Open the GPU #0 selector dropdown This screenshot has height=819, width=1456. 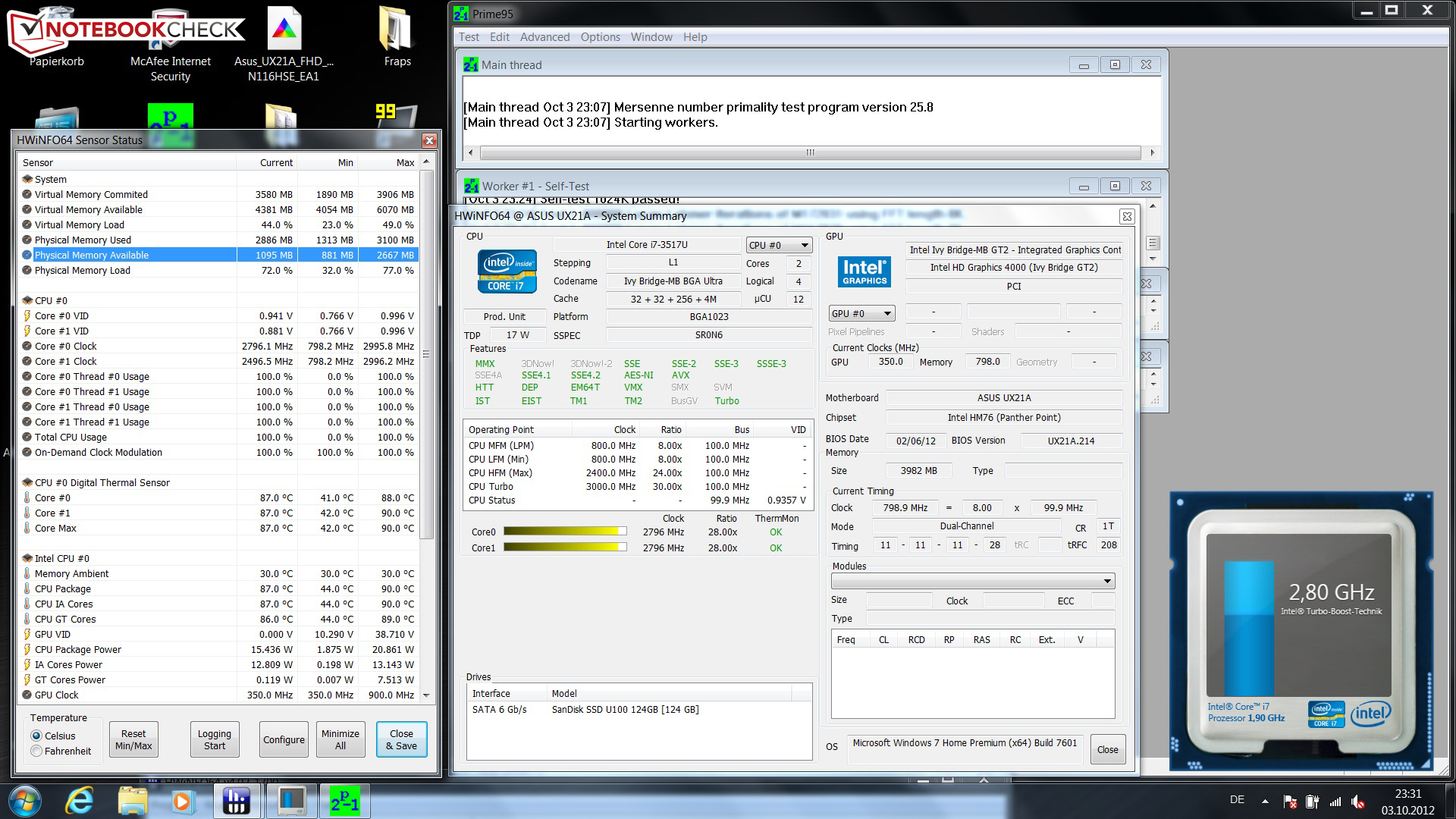coord(862,313)
